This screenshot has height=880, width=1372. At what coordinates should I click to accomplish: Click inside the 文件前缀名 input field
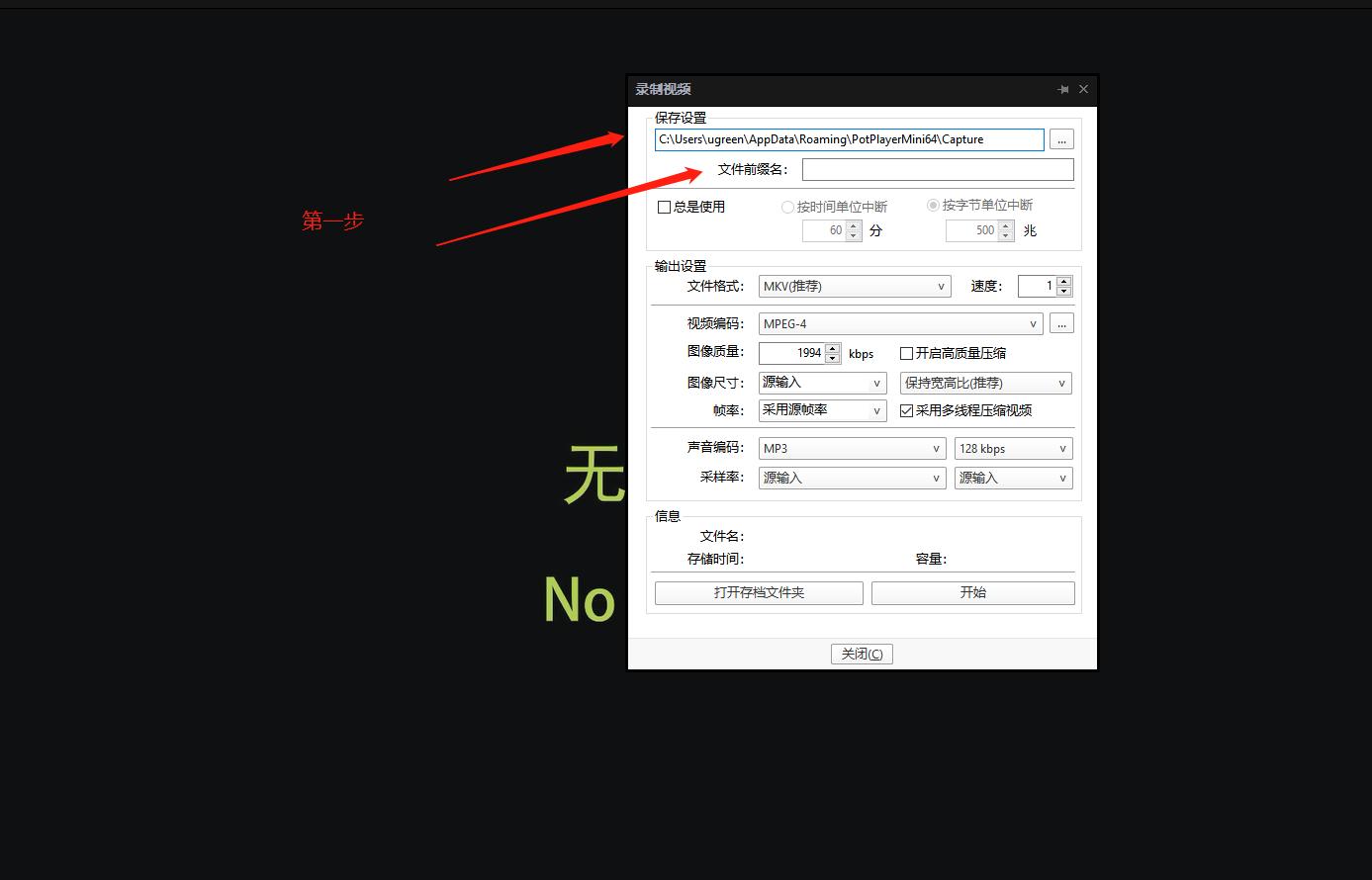936,169
